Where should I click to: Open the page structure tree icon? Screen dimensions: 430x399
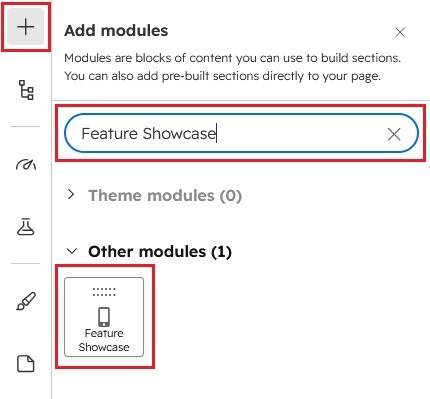[x=26, y=90]
